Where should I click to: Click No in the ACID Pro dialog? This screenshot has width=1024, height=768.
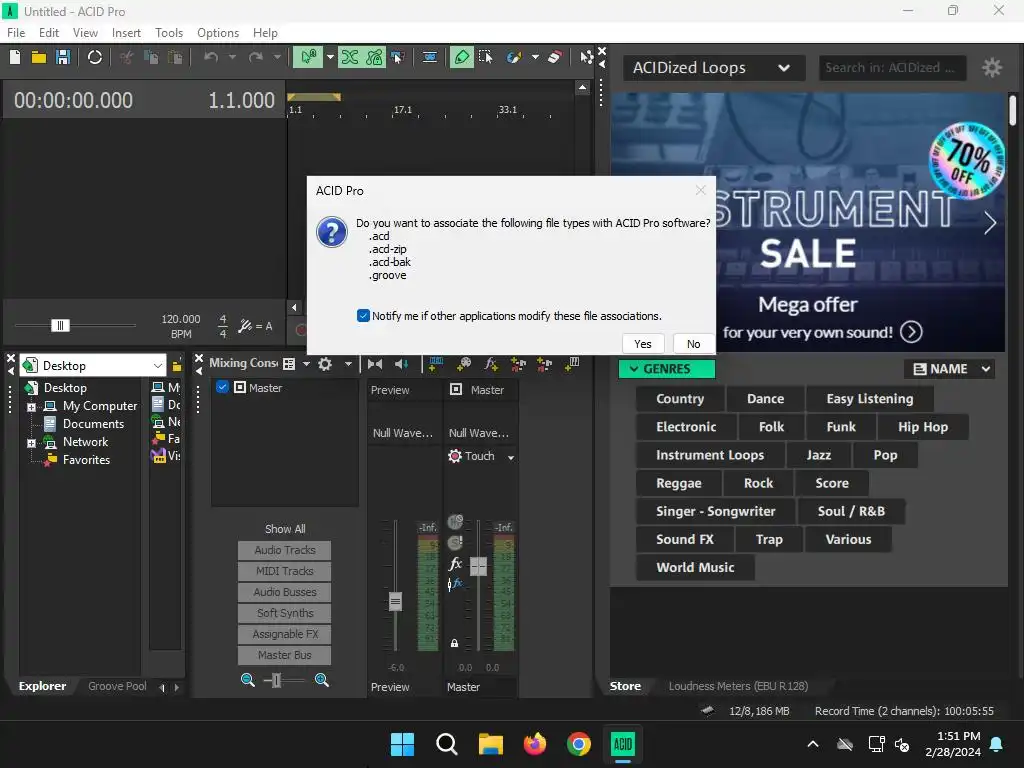pyautogui.click(x=694, y=344)
